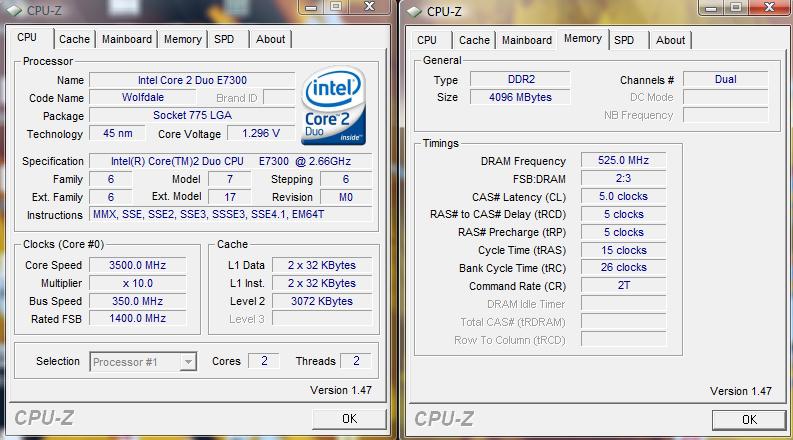
Task: Click CPU-Z title bar icon in right window
Action: coord(414,12)
